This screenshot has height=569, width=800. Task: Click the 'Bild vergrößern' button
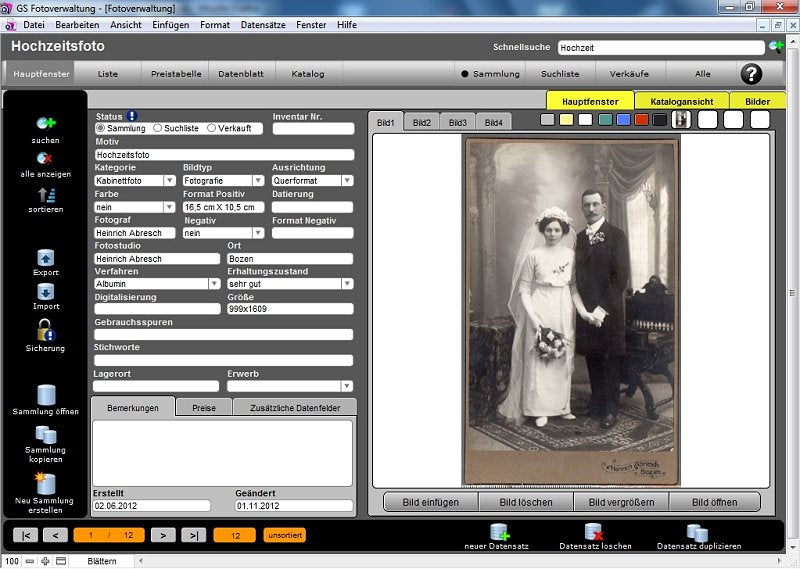click(623, 502)
